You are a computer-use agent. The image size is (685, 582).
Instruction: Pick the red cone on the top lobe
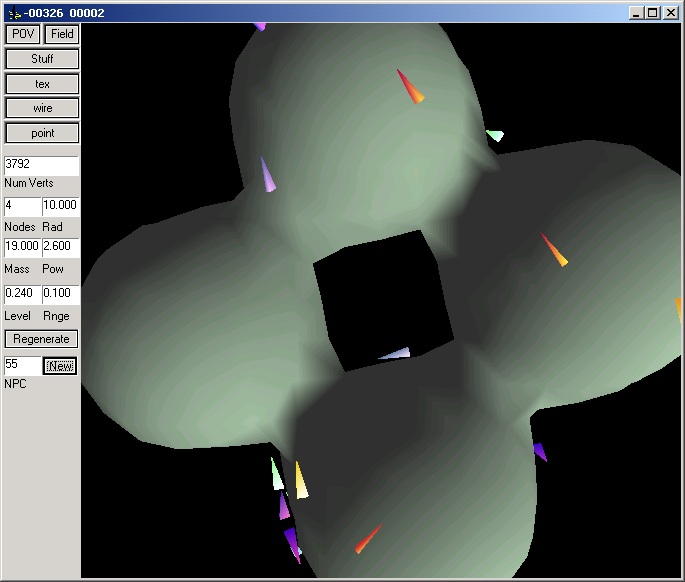(x=410, y=86)
